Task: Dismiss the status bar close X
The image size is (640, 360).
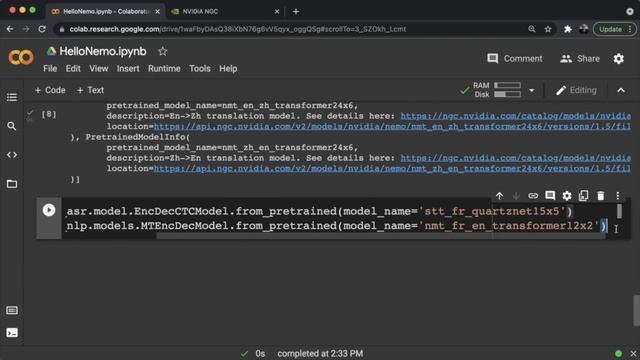Action: 633,353
